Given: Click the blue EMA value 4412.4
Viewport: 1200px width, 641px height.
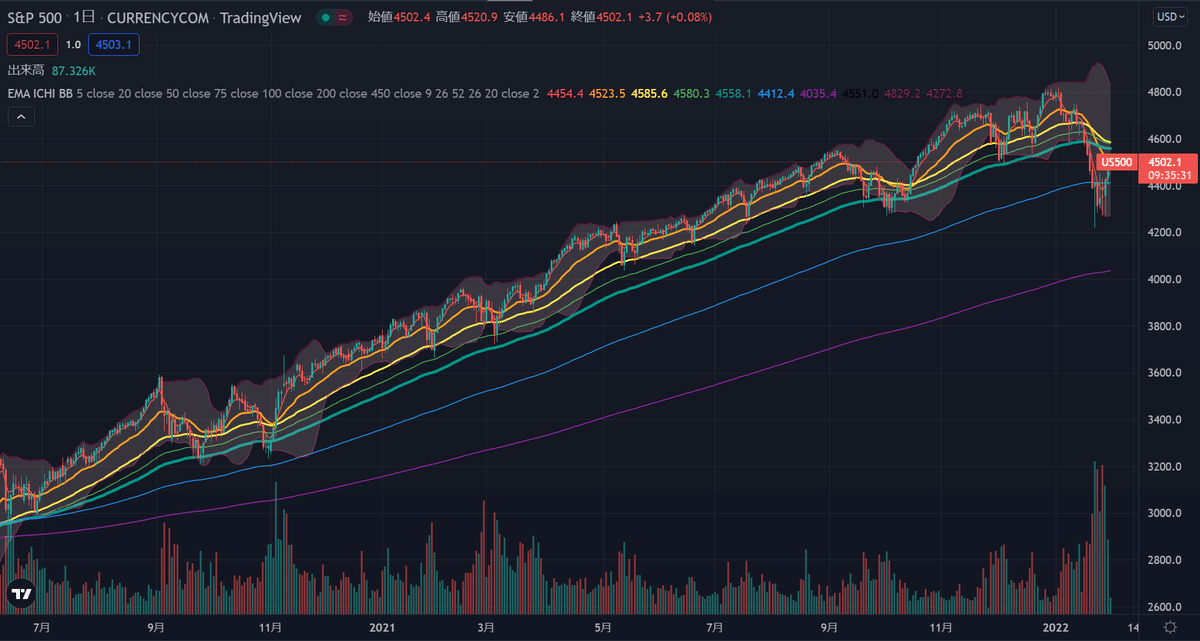Looking at the screenshot, I should [x=775, y=93].
